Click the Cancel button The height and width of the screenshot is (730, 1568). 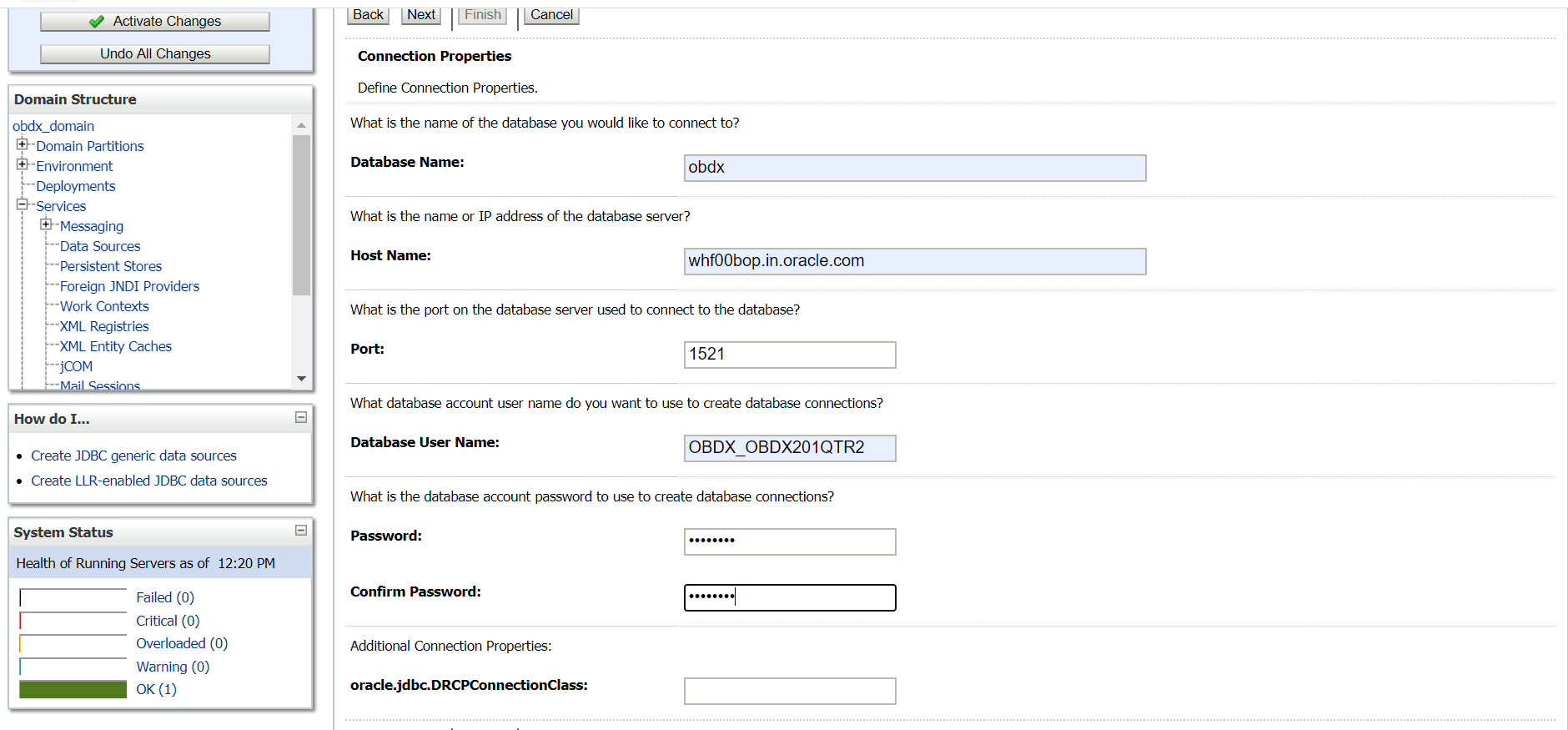click(x=551, y=15)
